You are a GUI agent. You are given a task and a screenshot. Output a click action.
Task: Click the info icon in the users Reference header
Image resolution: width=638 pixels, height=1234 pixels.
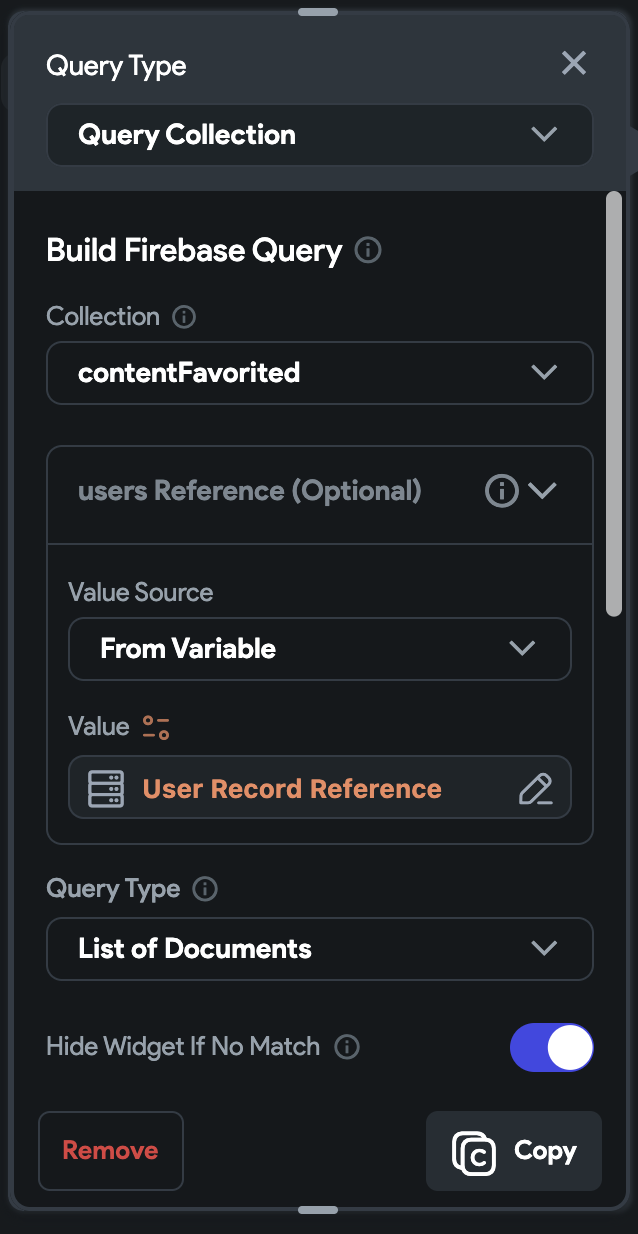501,490
